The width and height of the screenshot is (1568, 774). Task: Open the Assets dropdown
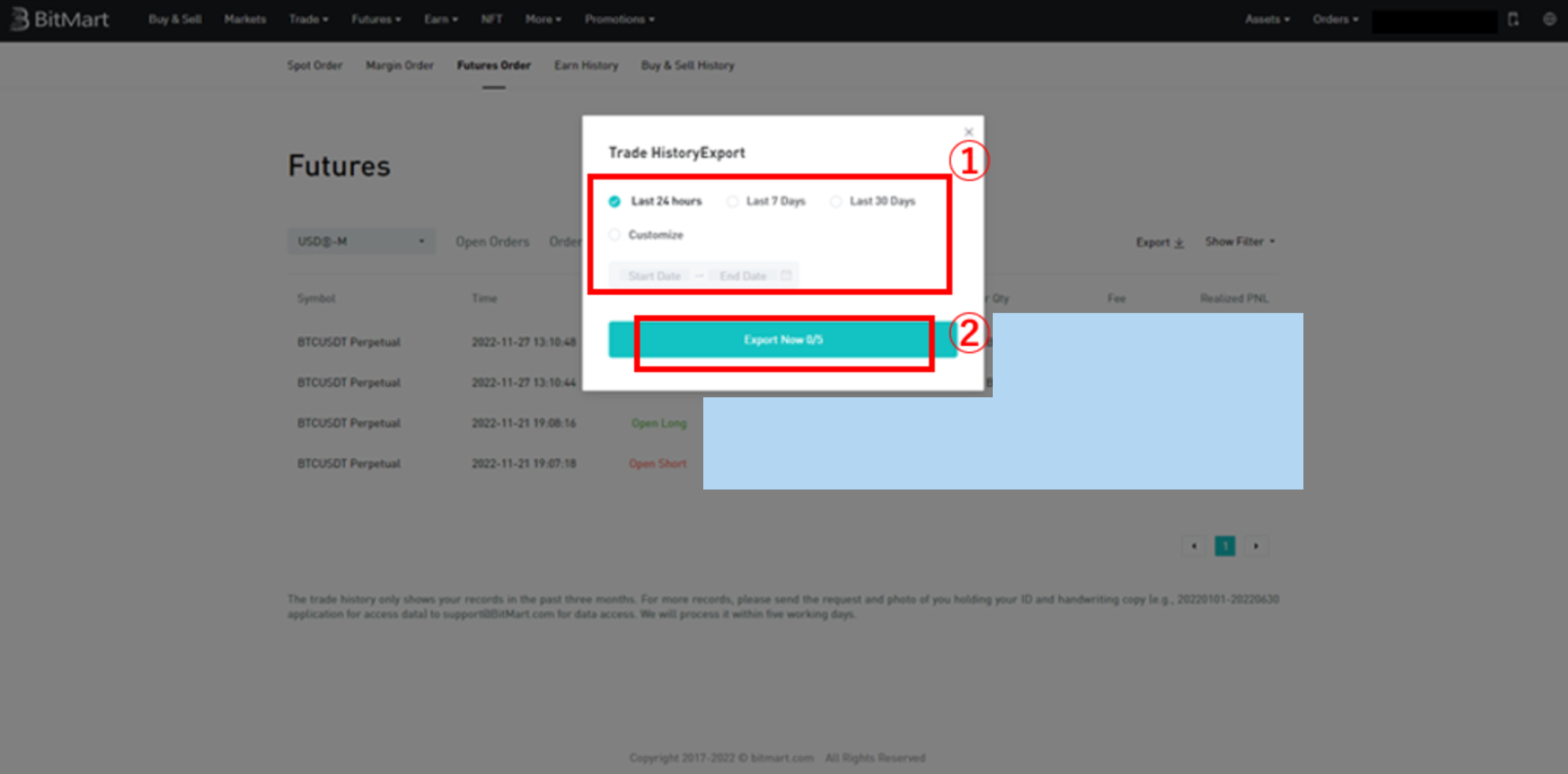[1267, 19]
